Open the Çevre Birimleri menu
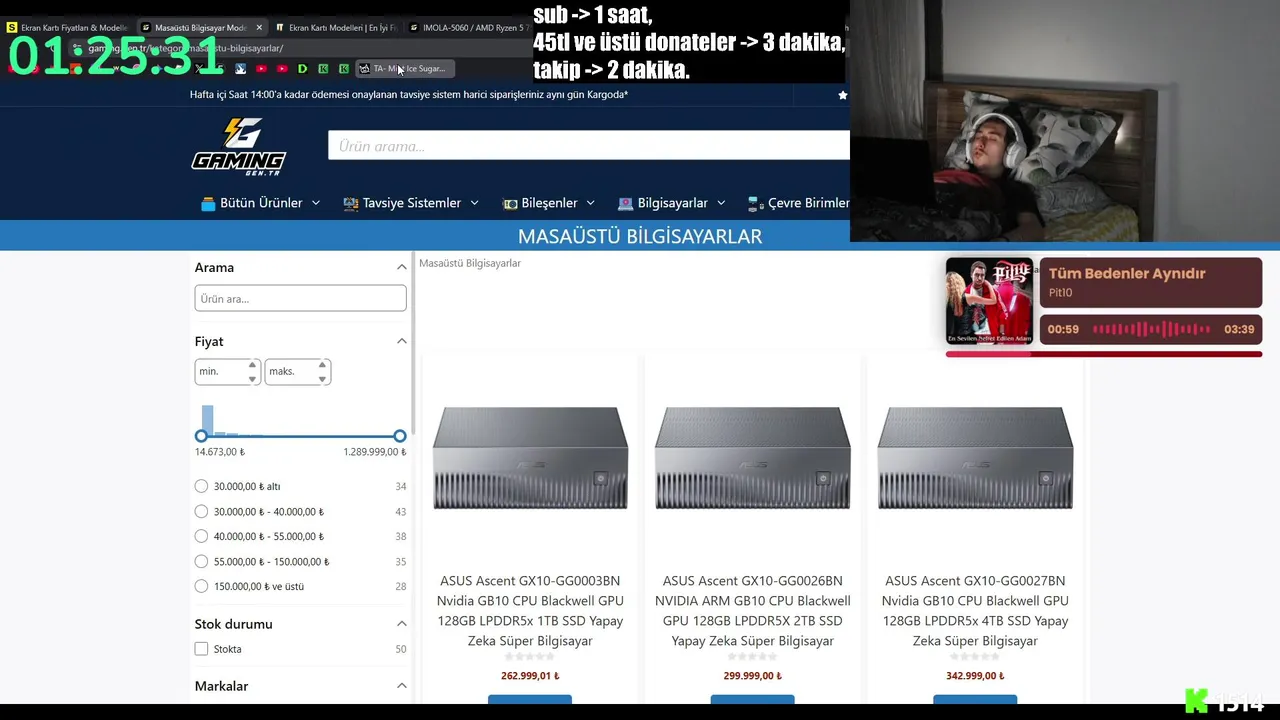The height and width of the screenshot is (720, 1280). [x=799, y=203]
